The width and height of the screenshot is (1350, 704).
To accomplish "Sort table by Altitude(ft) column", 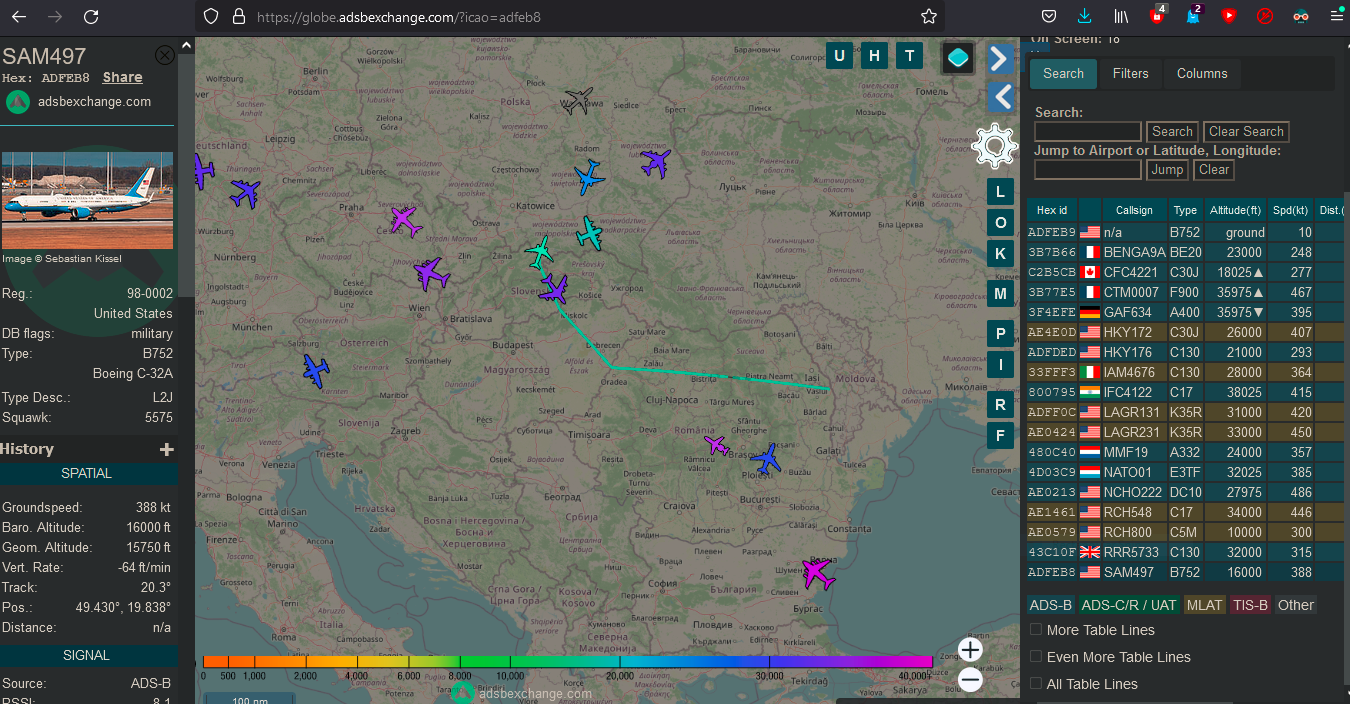I will (x=1237, y=210).
